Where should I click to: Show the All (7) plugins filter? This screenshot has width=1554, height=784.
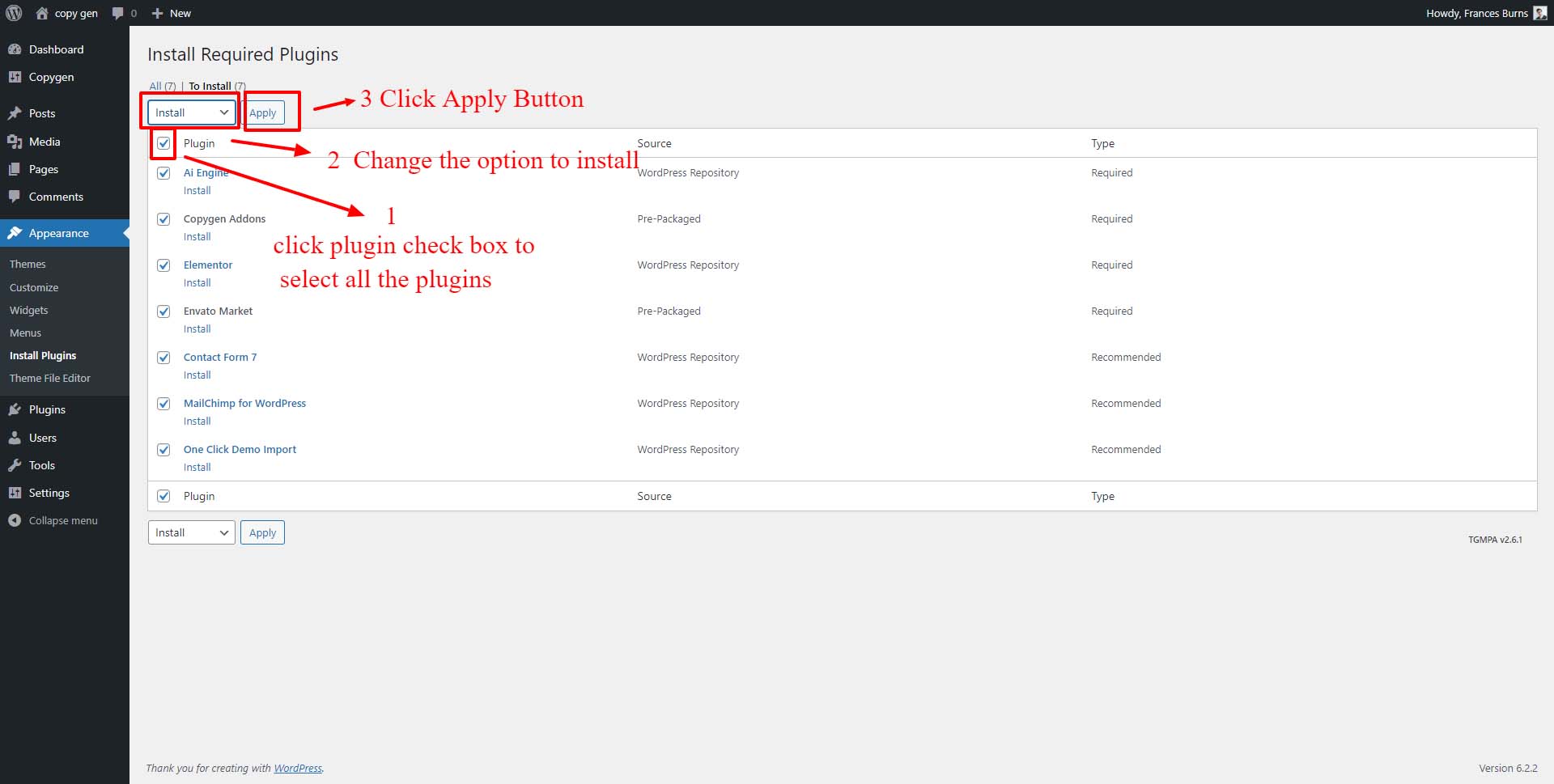click(x=162, y=86)
